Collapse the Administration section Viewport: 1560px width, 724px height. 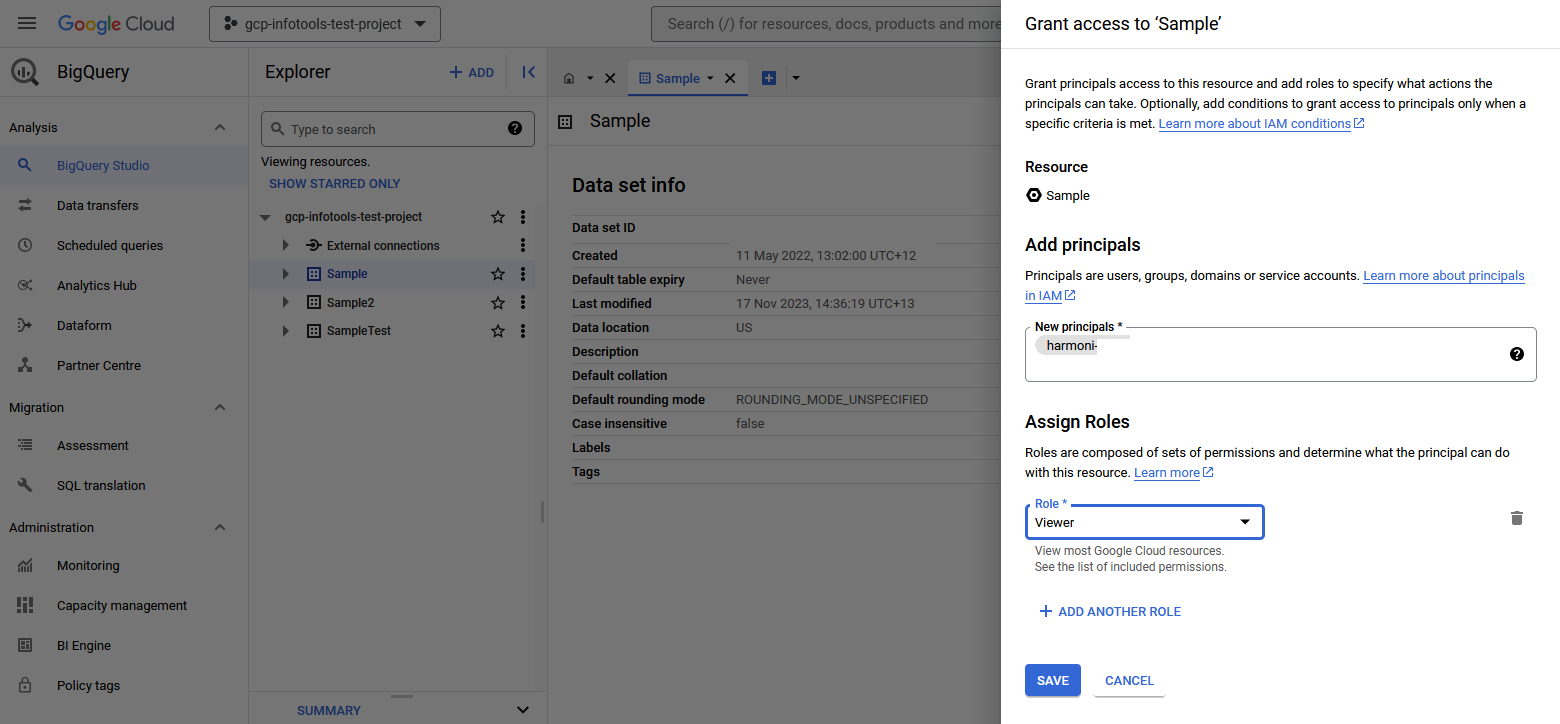(x=220, y=527)
